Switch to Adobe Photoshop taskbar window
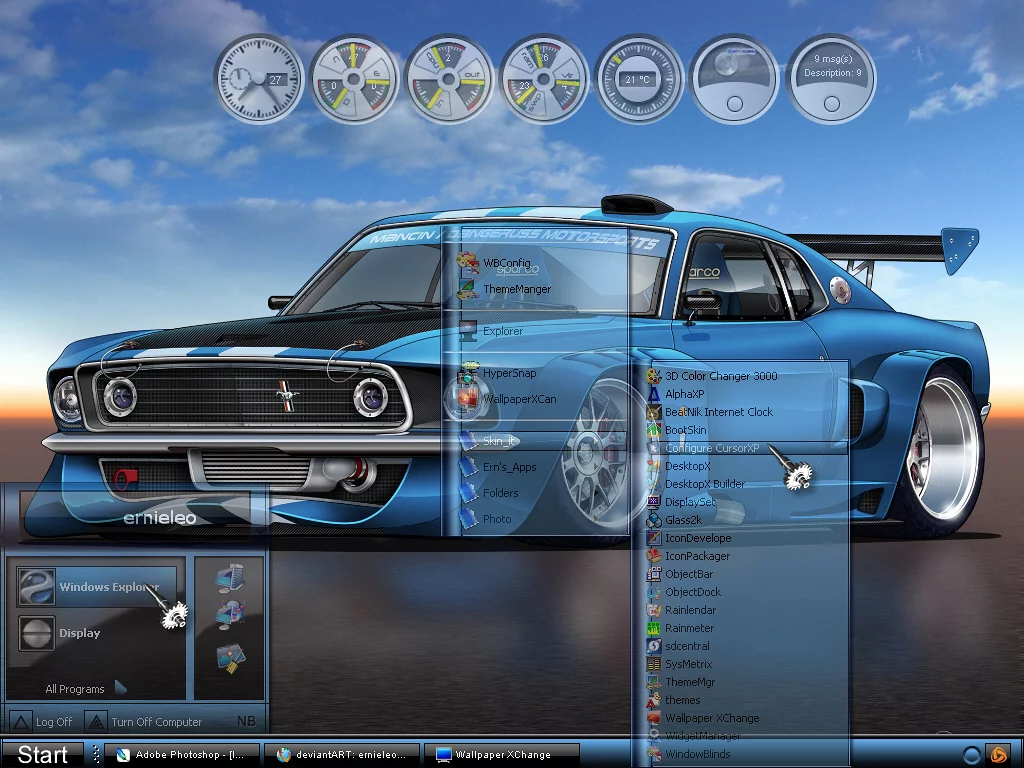The height and width of the screenshot is (768, 1024). (185, 754)
